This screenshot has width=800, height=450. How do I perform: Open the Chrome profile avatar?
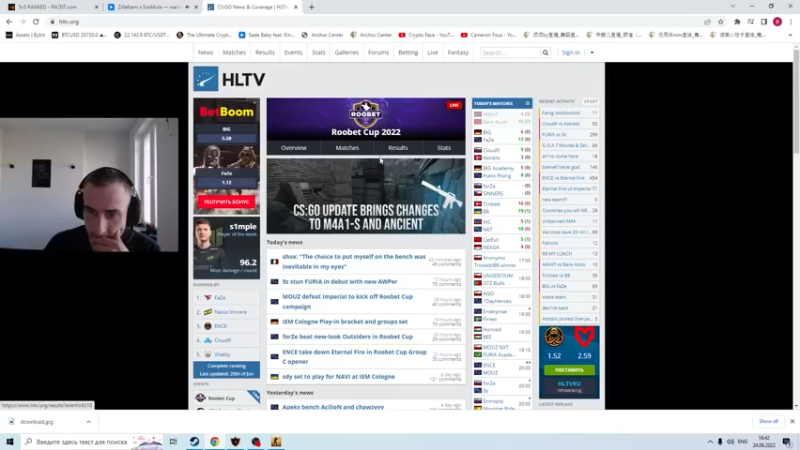click(x=777, y=22)
